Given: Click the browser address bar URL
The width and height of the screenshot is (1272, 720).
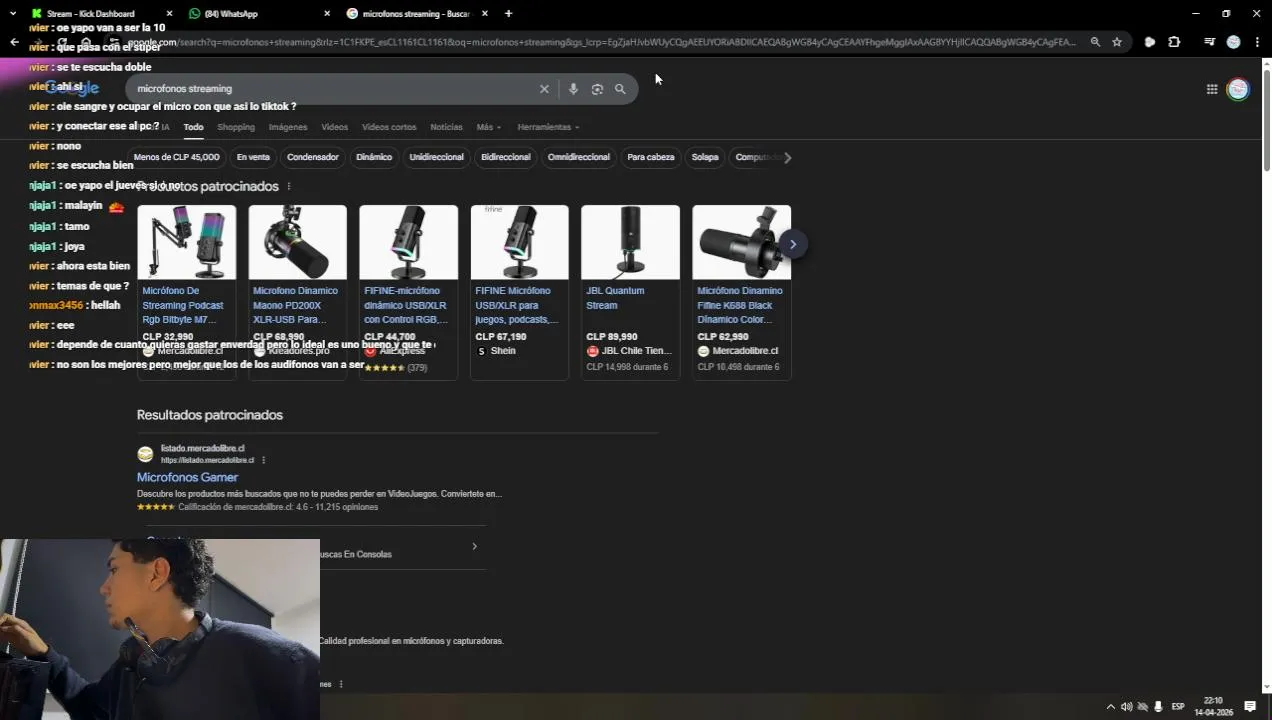Looking at the screenshot, I should point(600,42).
